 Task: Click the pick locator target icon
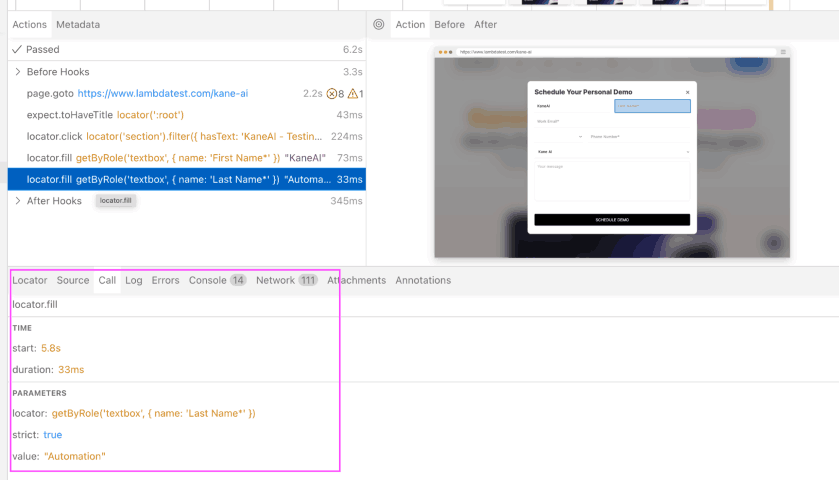coord(379,25)
